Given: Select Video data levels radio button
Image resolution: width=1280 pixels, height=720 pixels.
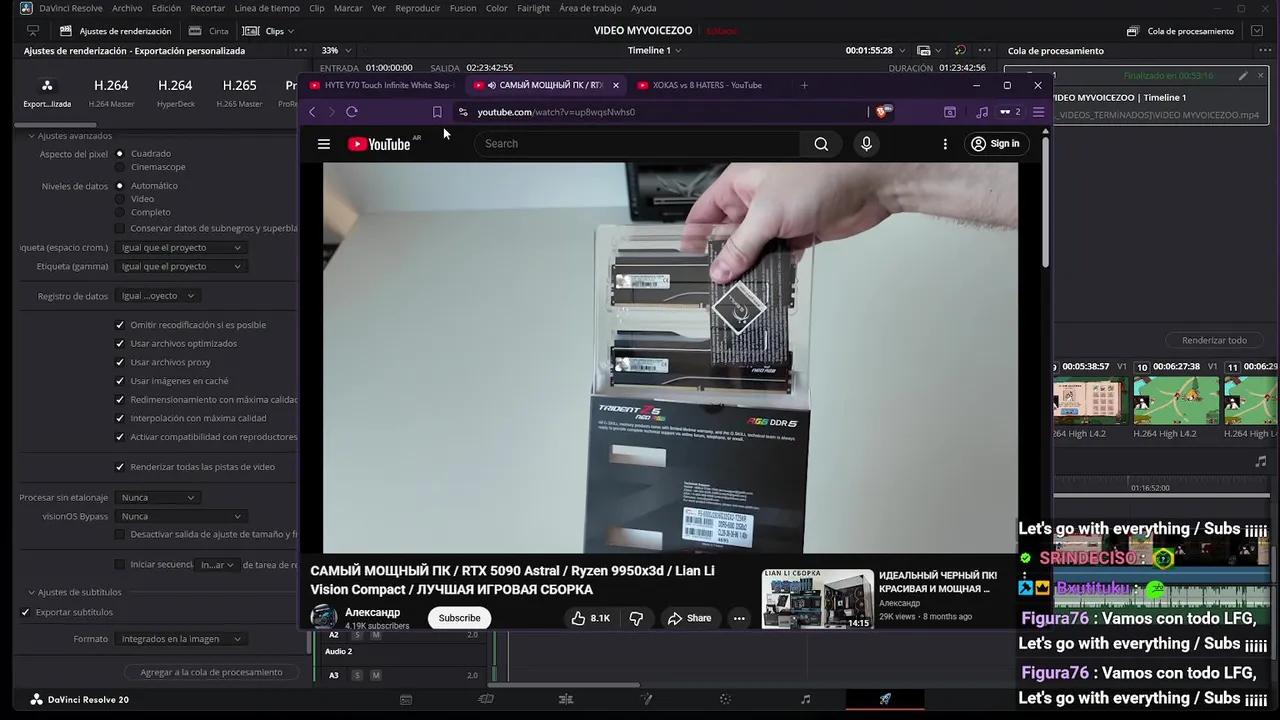Looking at the screenshot, I should tap(120, 199).
